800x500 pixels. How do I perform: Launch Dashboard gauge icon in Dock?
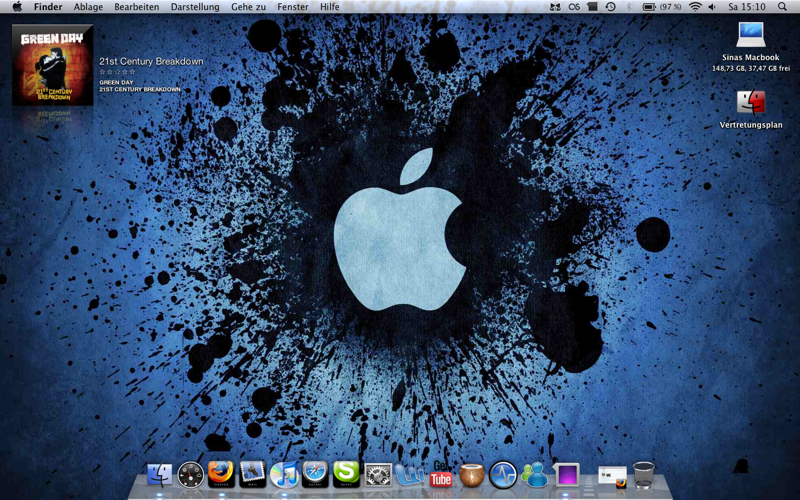[x=190, y=474]
